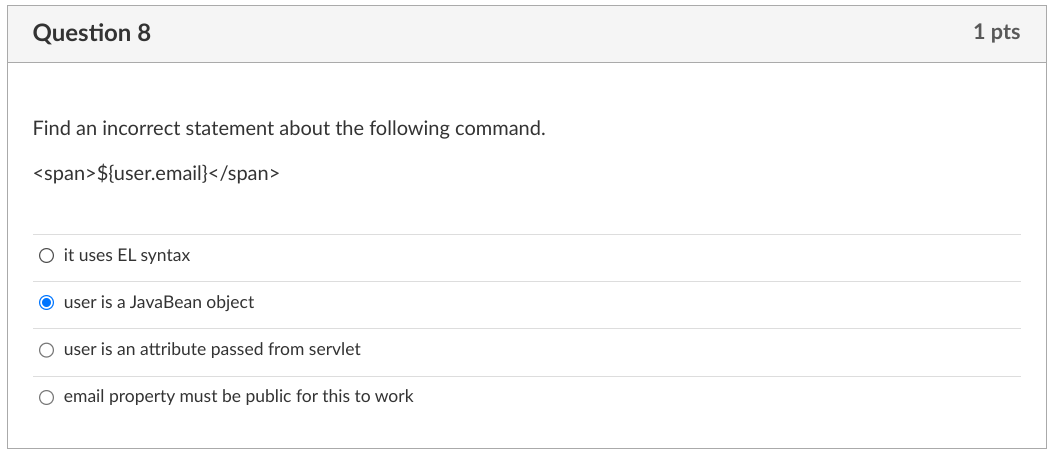Click the selected JavaBean object radio button

click(x=46, y=303)
